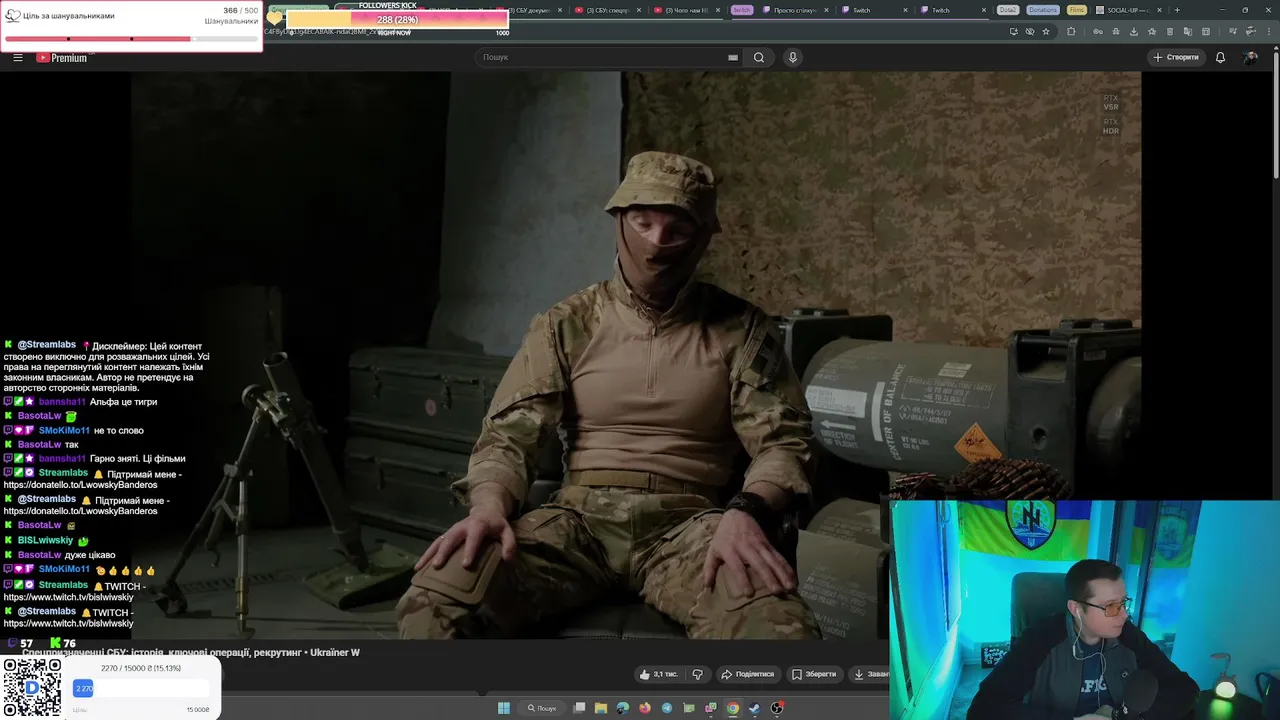Click the Створити create button
Image resolution: width=1280 pixels, height=720 pixels.
[1176, 57]
